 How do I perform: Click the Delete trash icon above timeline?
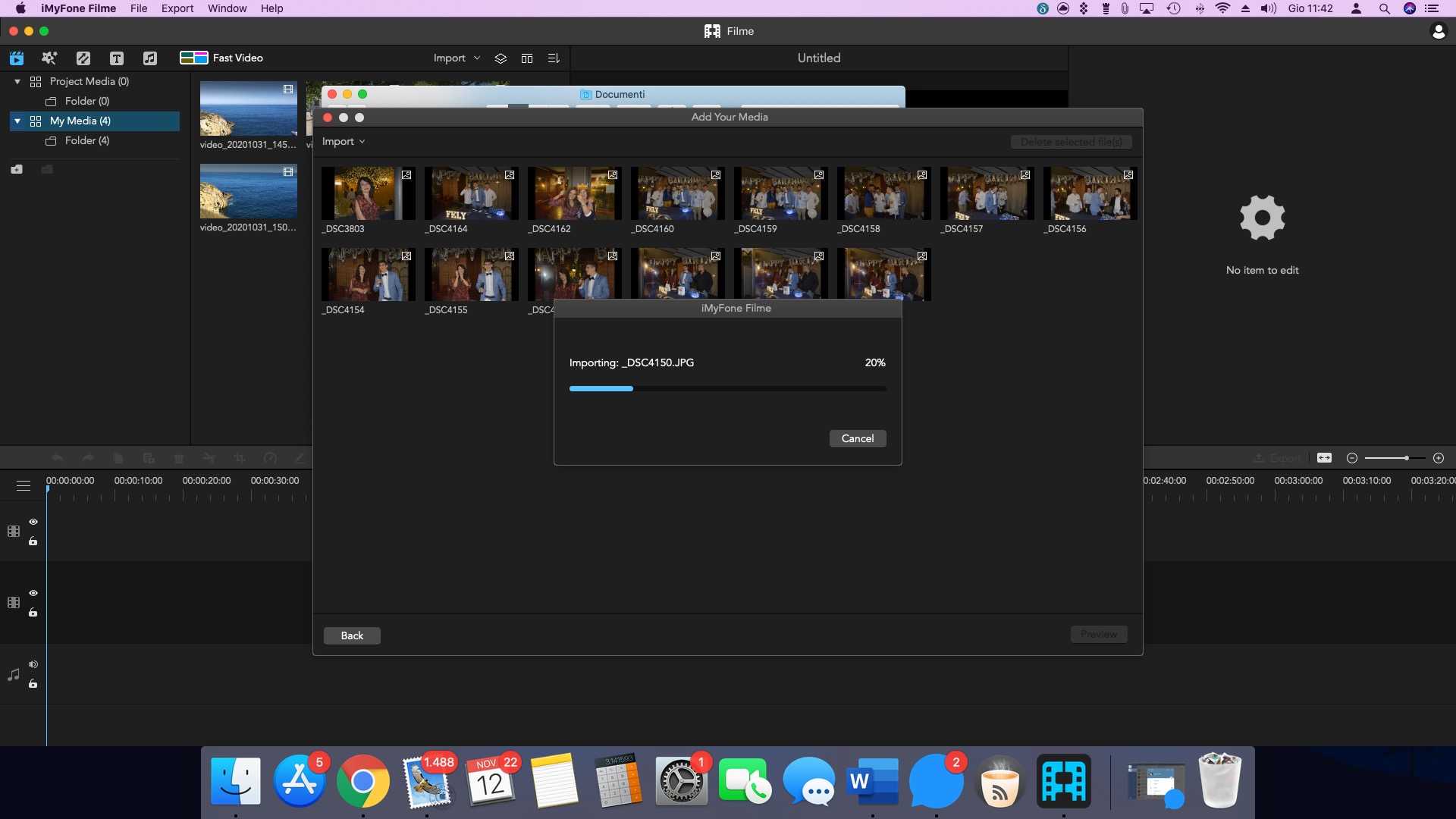coord(179,458)
